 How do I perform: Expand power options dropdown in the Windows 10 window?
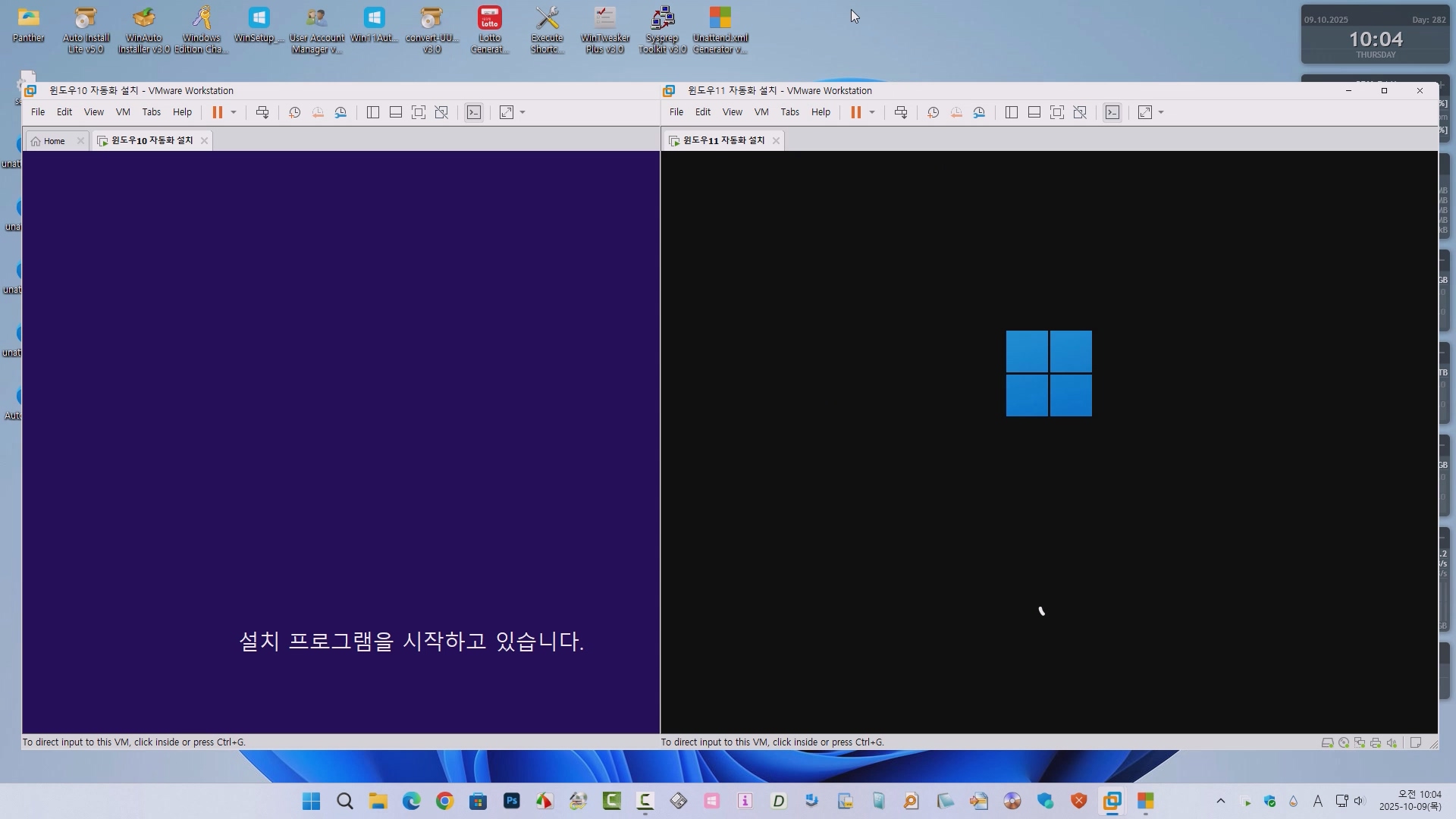234,112
